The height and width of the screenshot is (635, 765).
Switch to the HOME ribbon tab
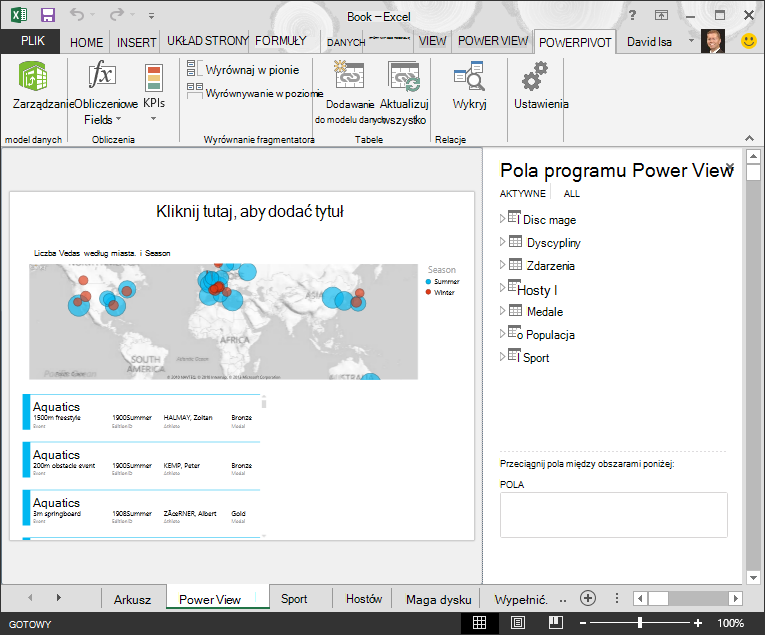point(86,42)
